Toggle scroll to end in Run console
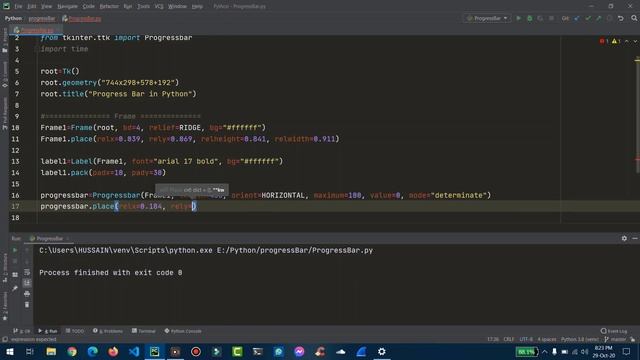The image size is (640, 360). click(27, 282)
